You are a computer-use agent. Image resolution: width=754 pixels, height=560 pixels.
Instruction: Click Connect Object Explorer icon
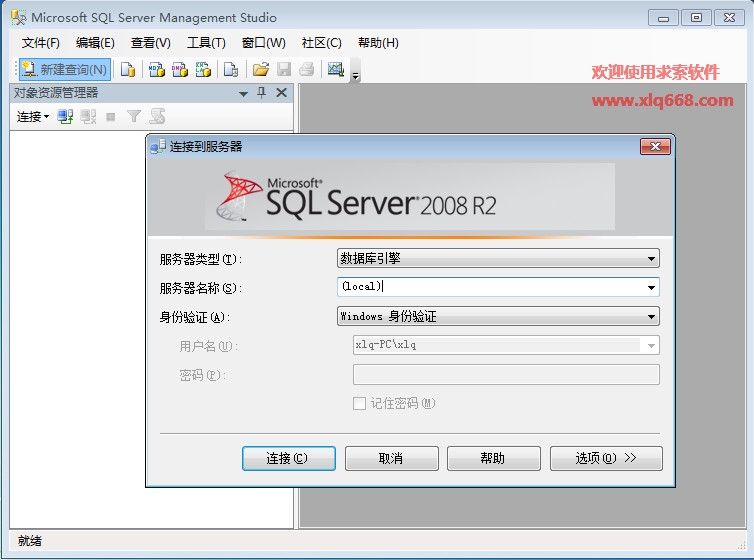(x=65, y=116)
